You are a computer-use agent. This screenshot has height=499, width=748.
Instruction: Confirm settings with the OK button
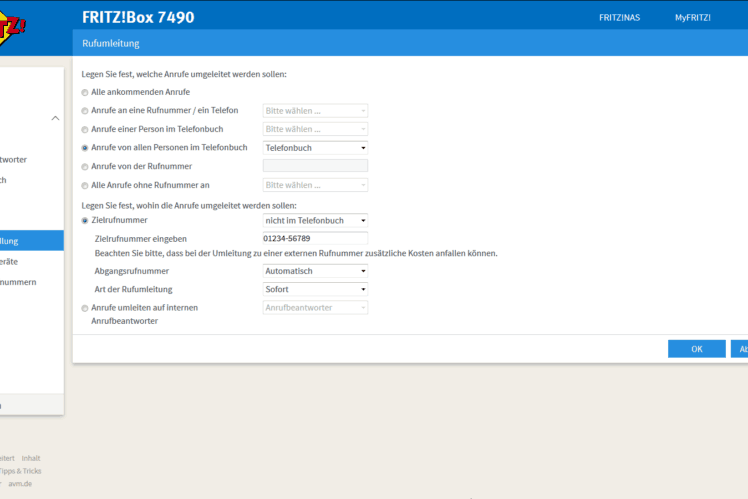pos(697,349)
